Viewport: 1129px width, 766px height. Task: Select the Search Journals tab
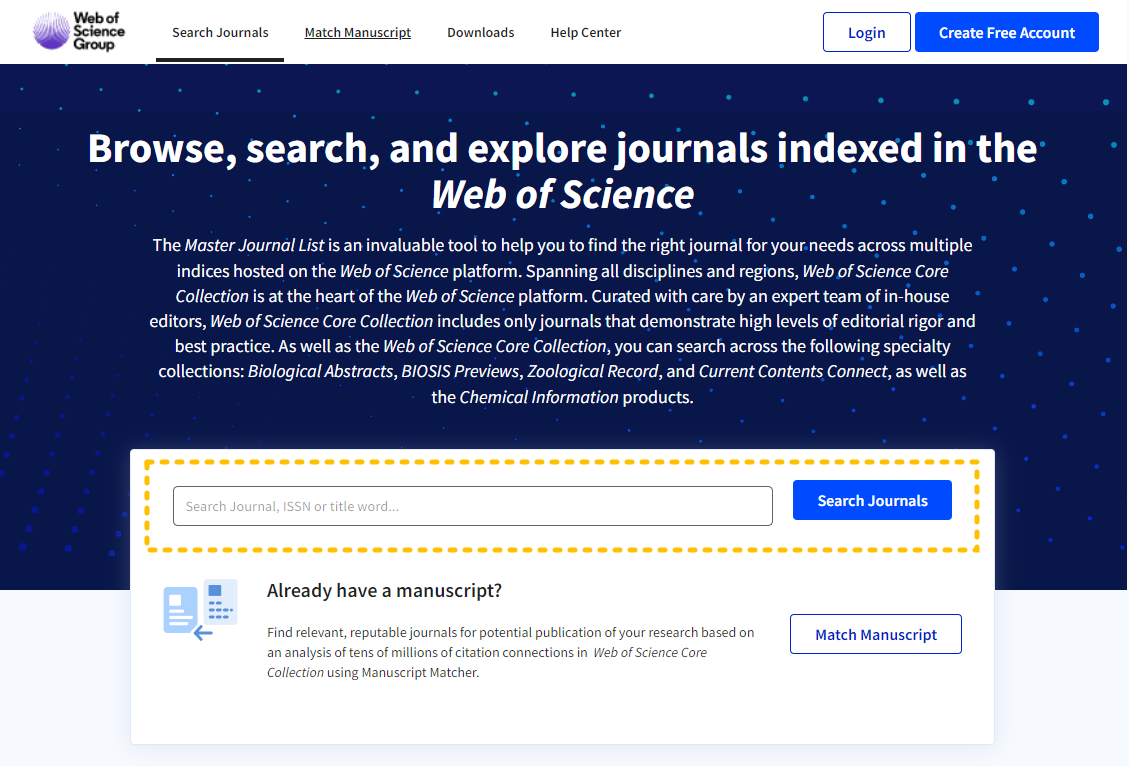click(220, 32)
